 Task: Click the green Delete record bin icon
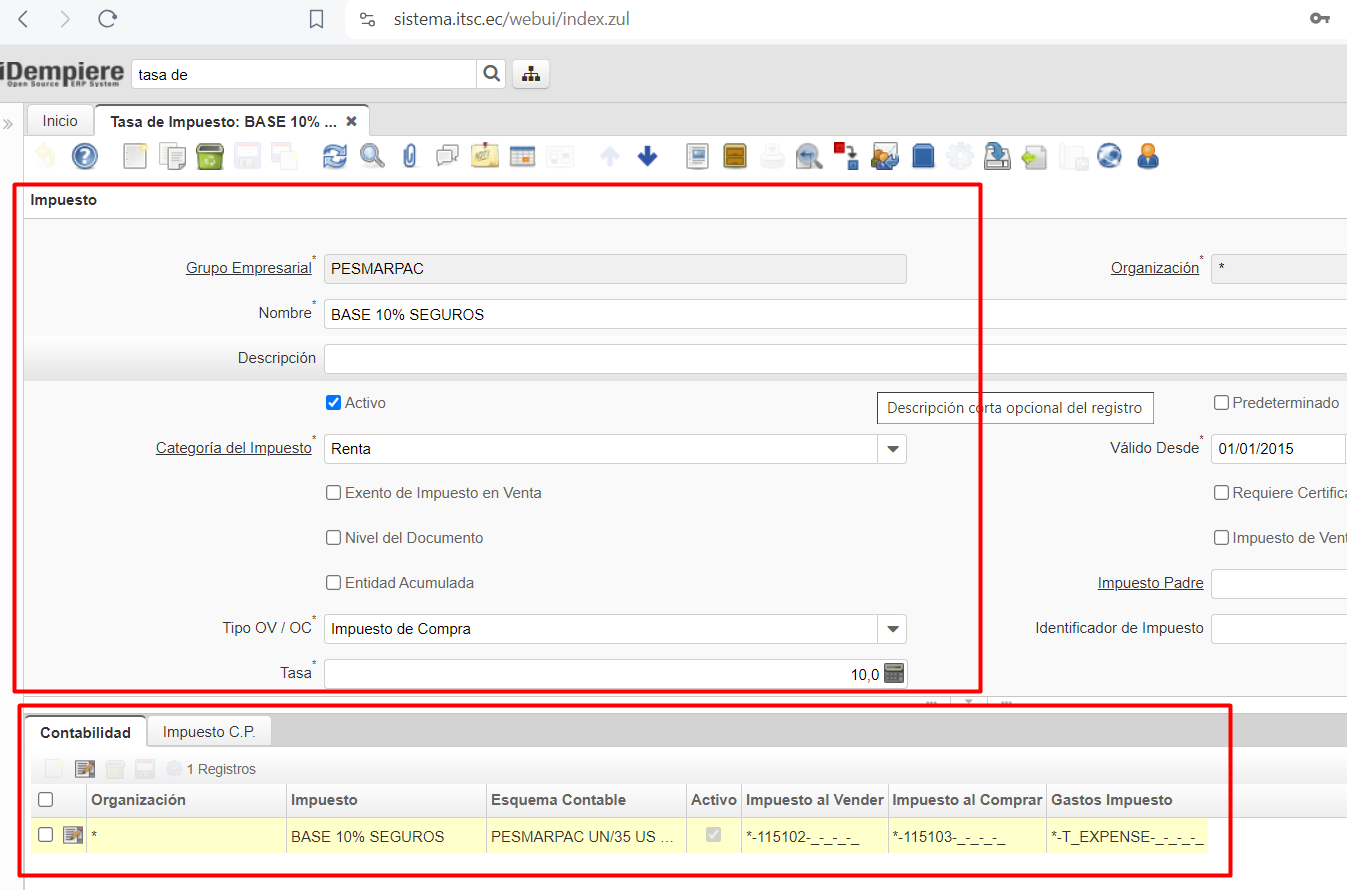210,156
